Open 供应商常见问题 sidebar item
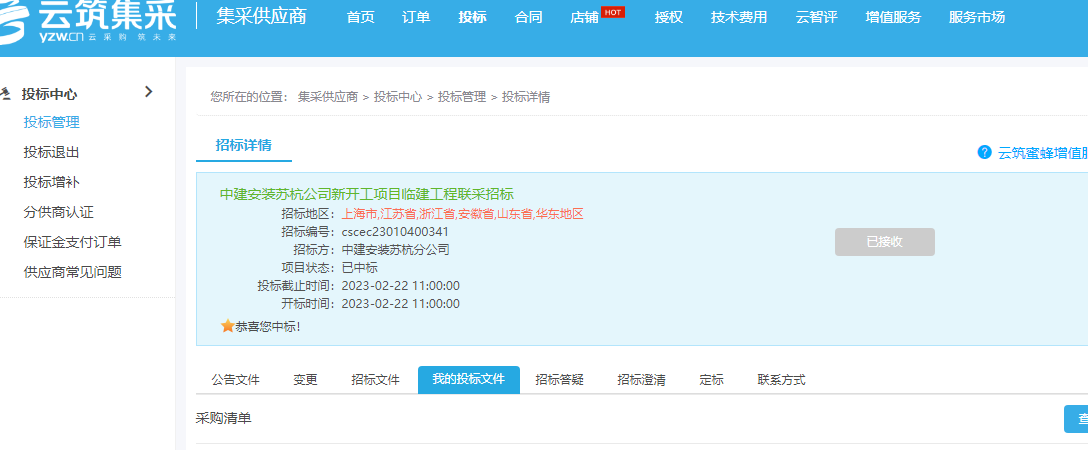 [72, 272]
